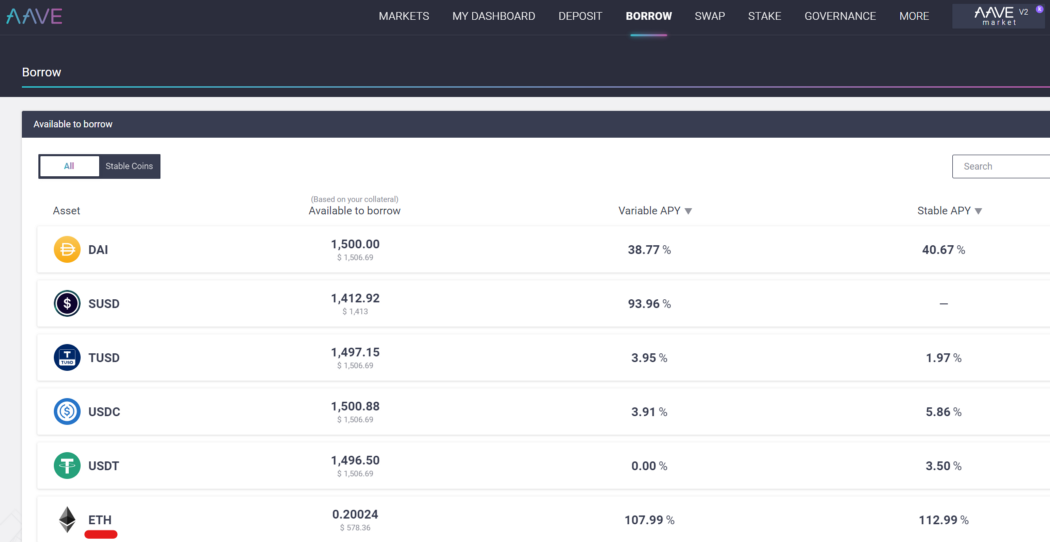Screen dimensions: 1050x542
Task: Open the DEPOSIT page
Action: 581,16
